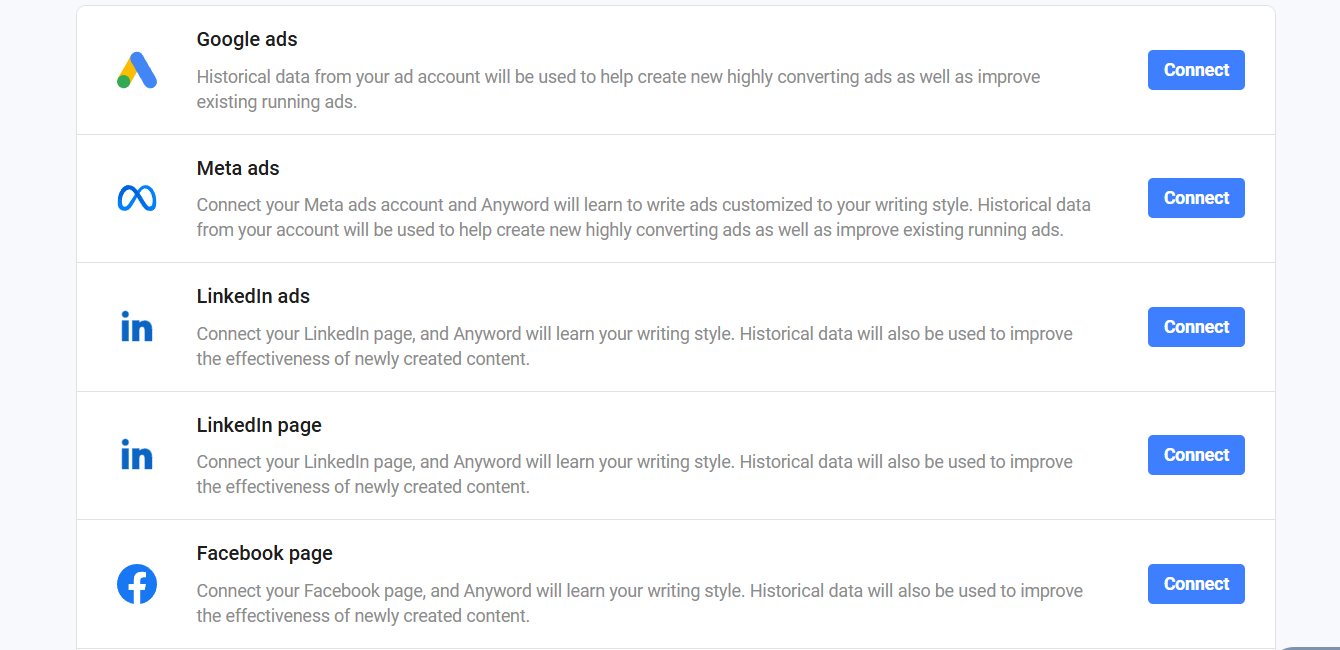
Task: Select the Meta ads heading
Action: point(238,168)
